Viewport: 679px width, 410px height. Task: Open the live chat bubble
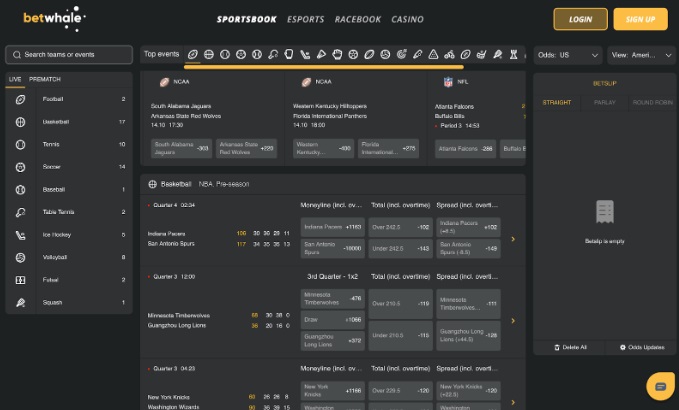659,385
